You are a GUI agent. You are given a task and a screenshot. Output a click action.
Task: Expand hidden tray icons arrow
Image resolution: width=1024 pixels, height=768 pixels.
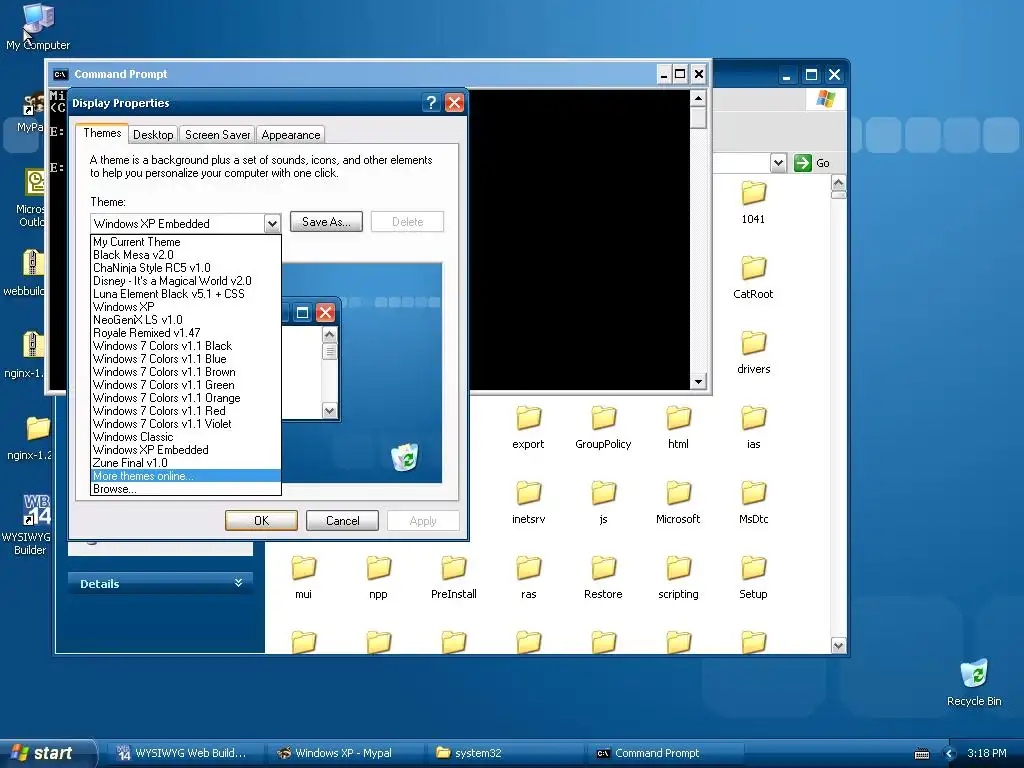950,754
